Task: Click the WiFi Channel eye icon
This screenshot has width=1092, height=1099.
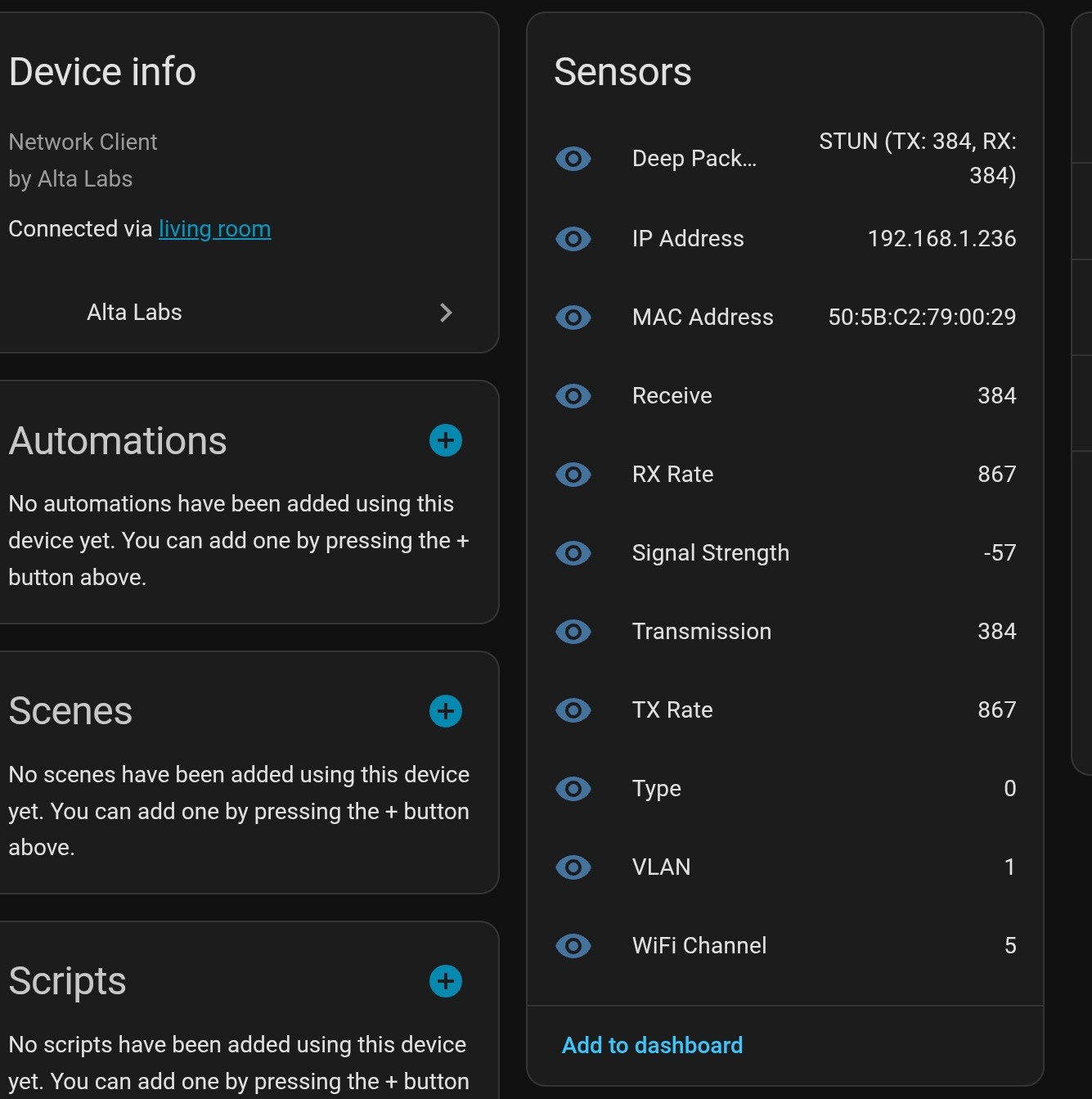Action: click(x=573, y=945)
